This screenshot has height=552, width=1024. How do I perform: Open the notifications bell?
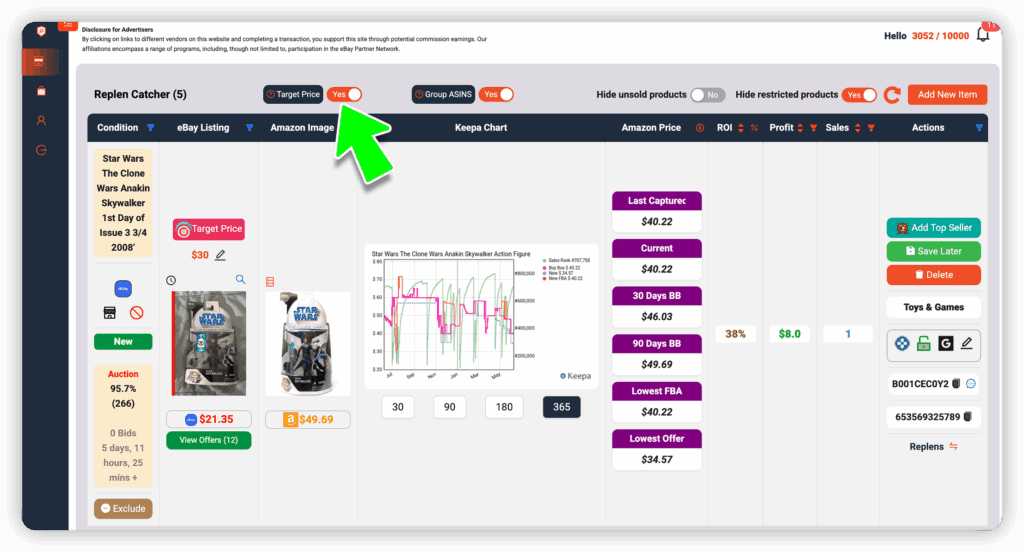(983, 35)
